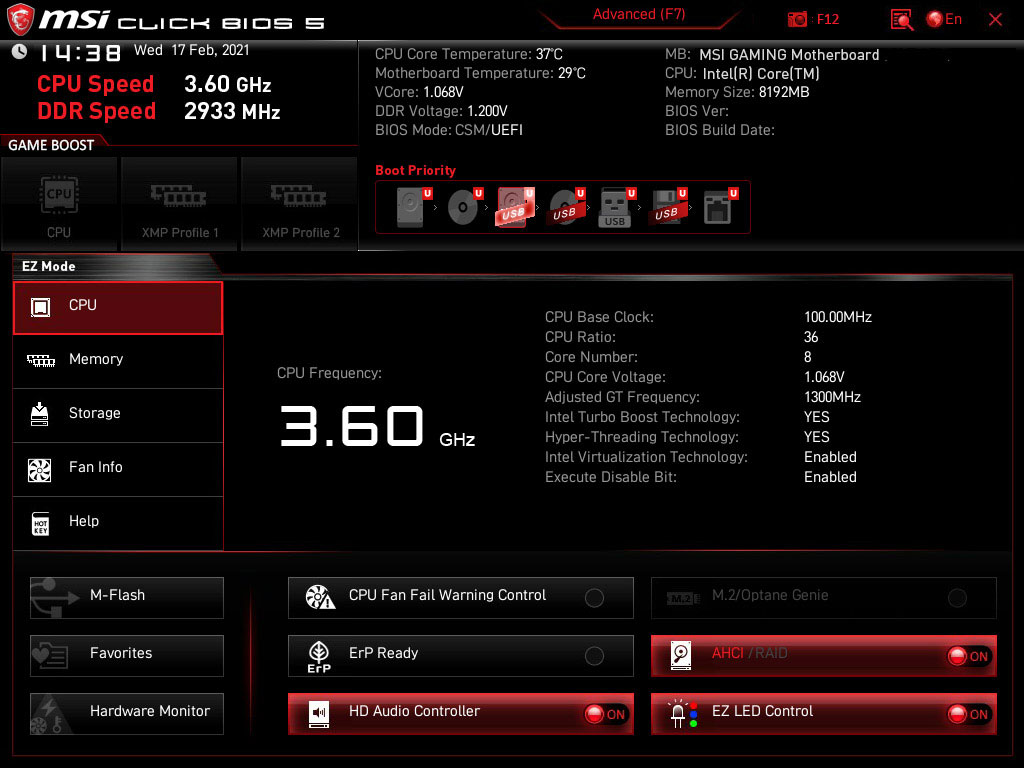This screenshot has height=768, width=1024.
Task: Change language via the En globe icon
Action: point(944,19)
